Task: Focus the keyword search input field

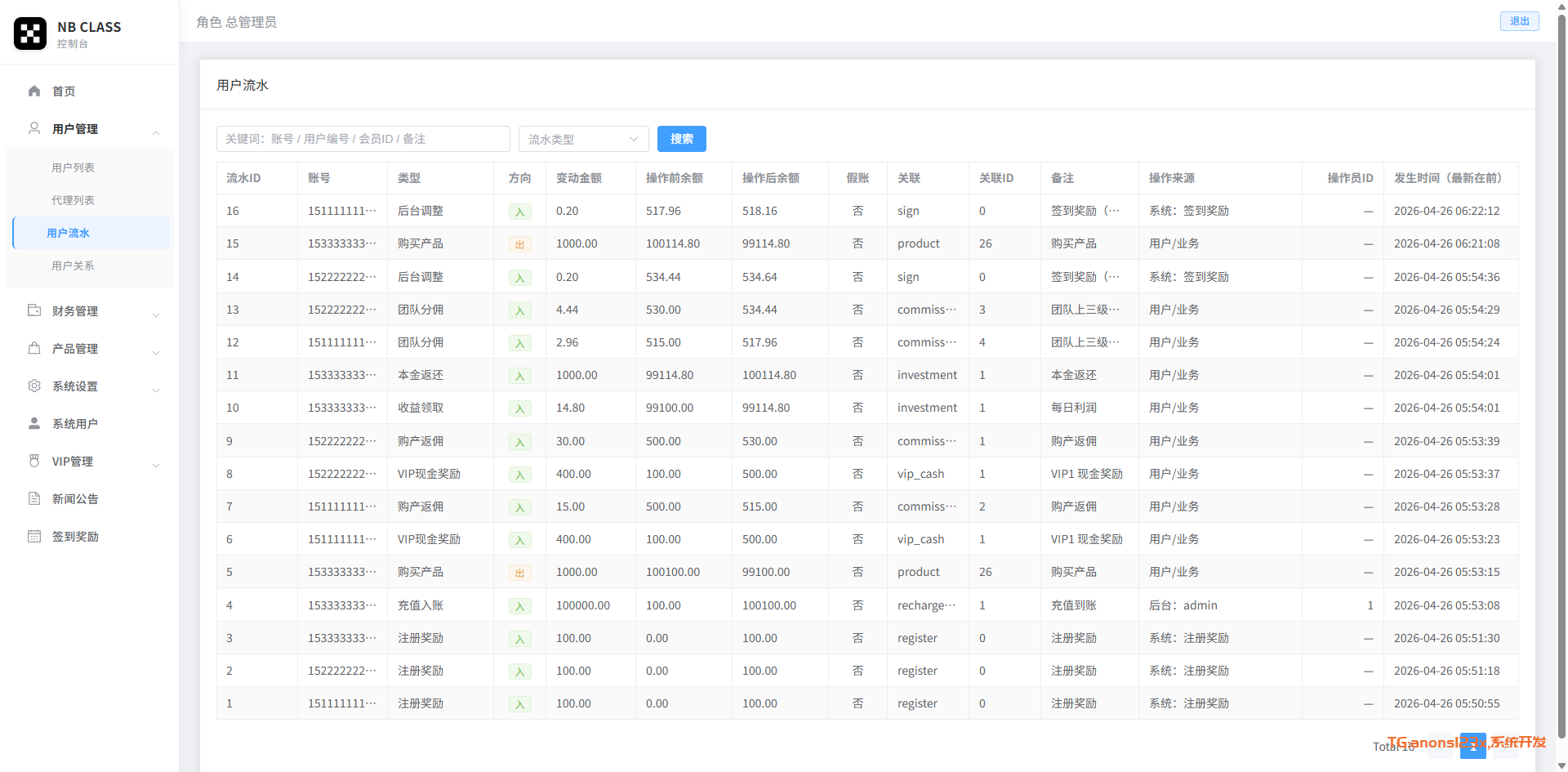Action: coord(363,139)
